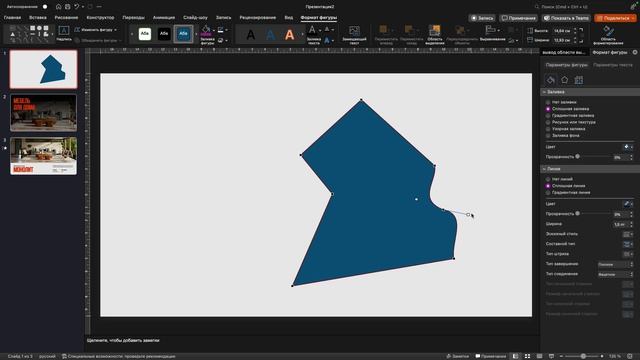Select the black WordArt letter A style
Screen dimensions: 640x360
251,35
